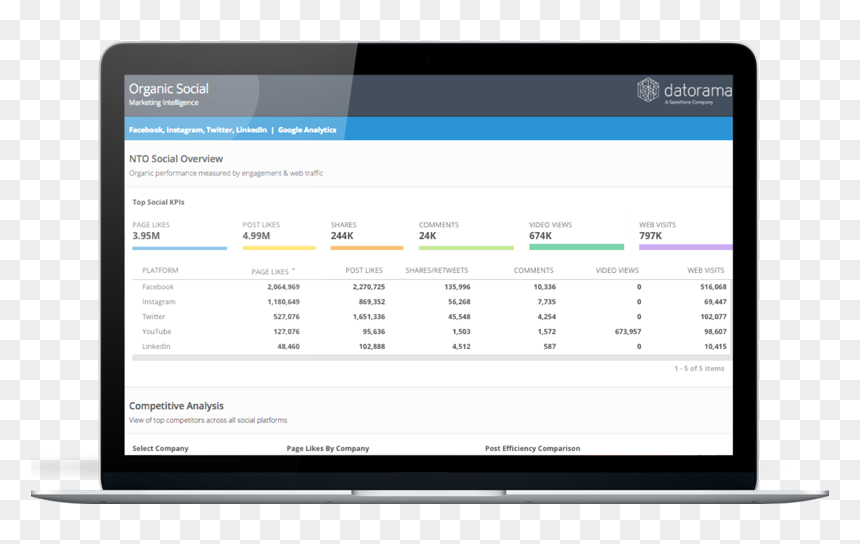
Task: Click the Web Visits column header
Action: pos(705,270)
